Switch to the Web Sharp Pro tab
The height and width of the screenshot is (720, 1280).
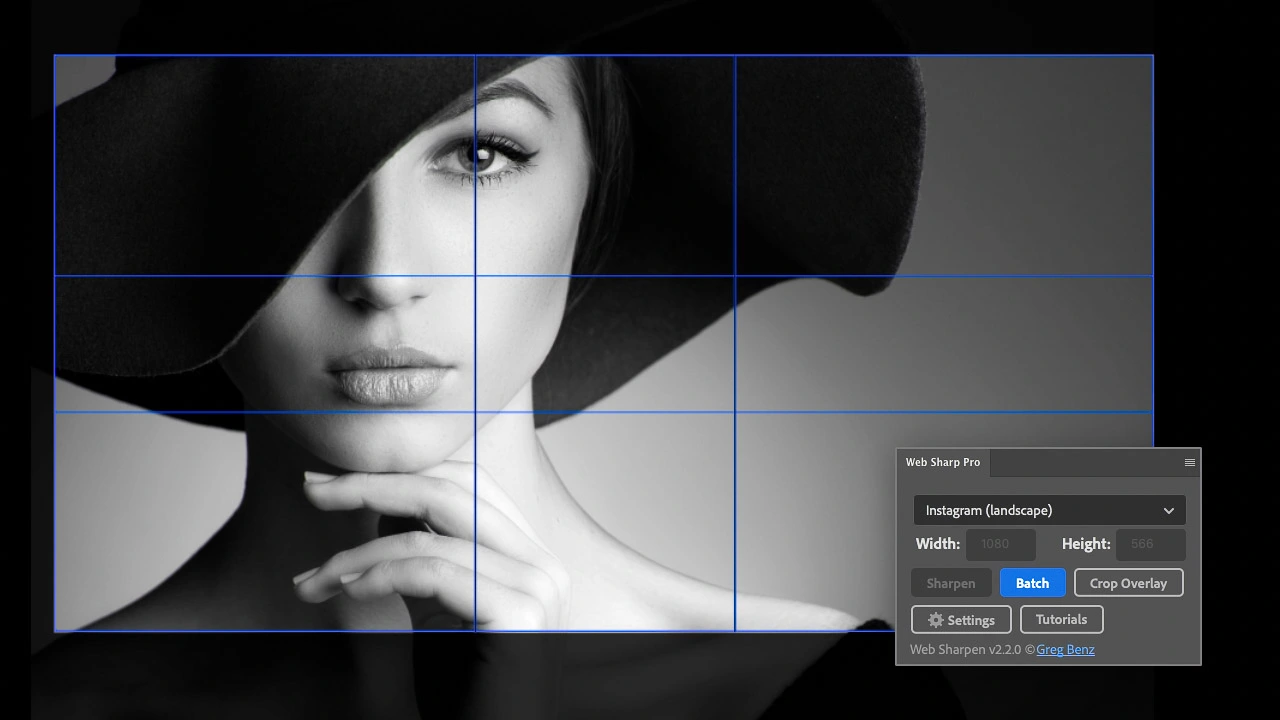943,462
